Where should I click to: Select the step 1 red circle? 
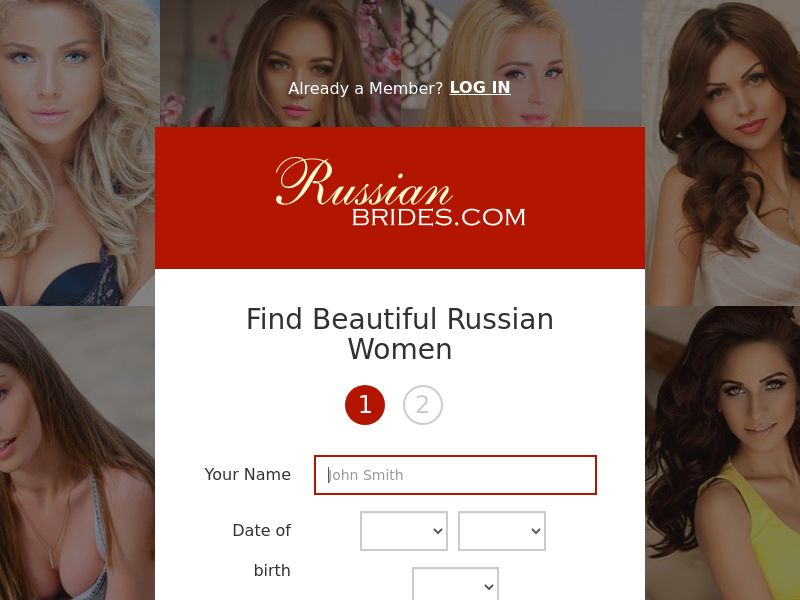pos(365,405)
